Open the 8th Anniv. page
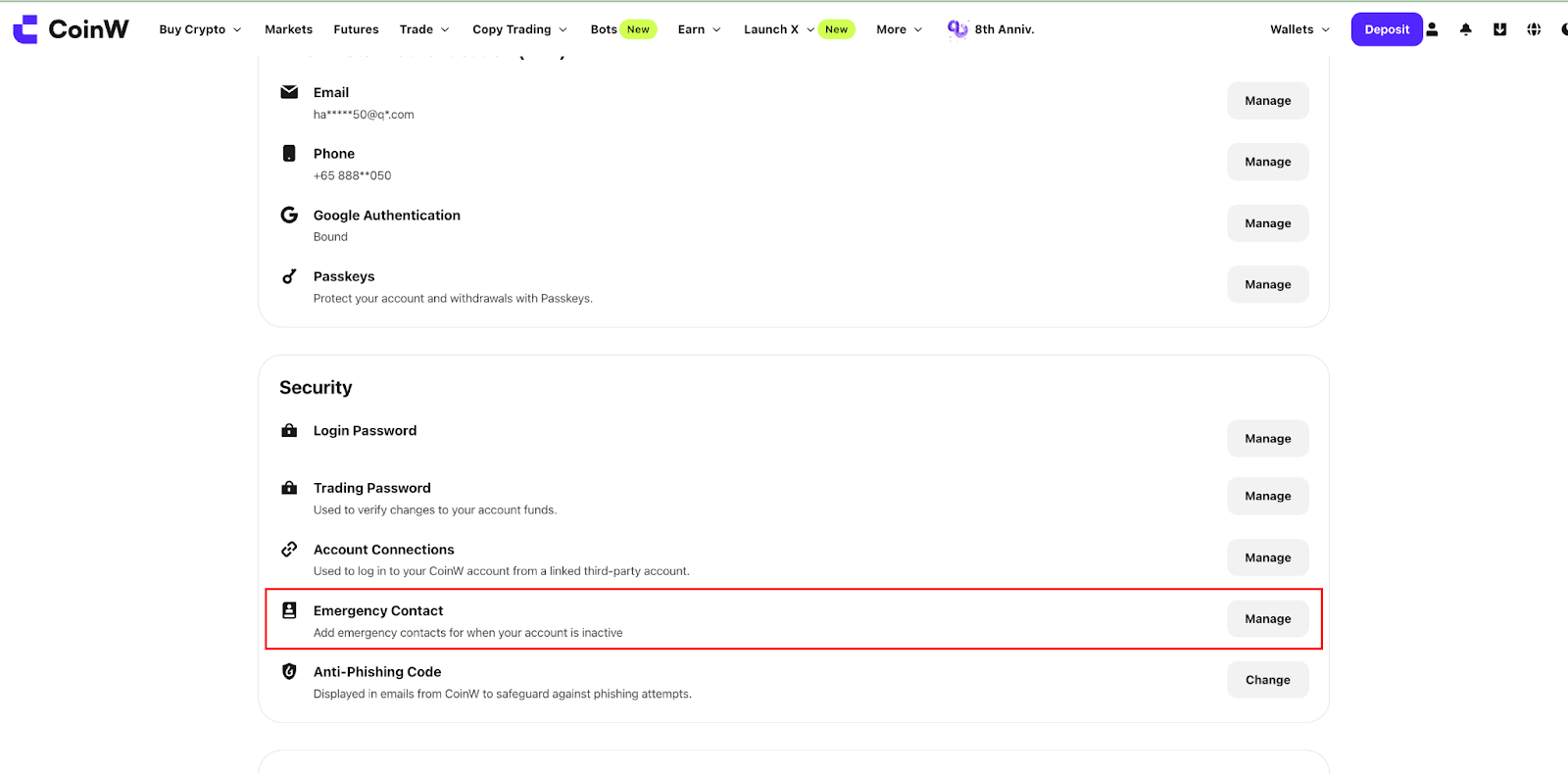 (1004, 29)
